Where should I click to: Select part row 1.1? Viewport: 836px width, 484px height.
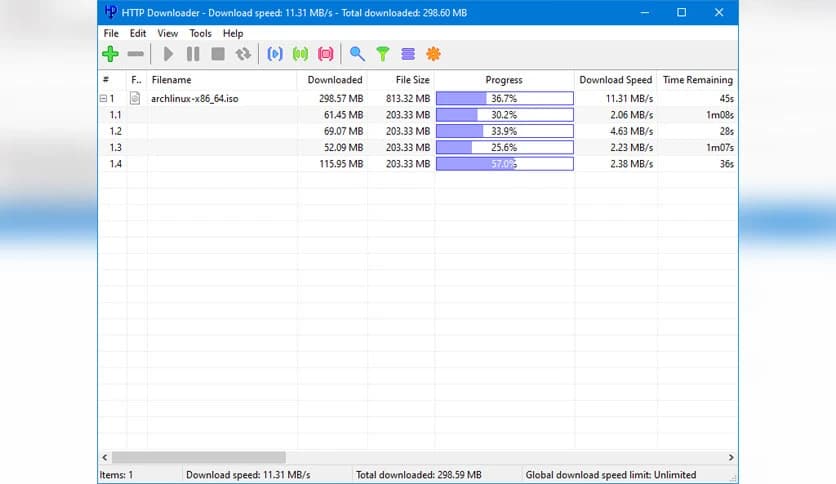point(418,115)
